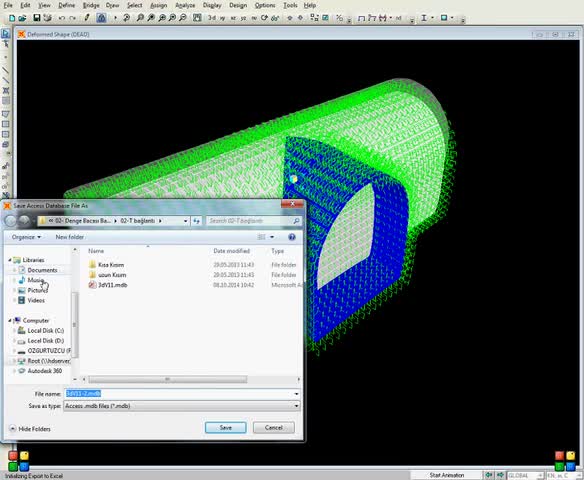Click the Show Deformed Shape icon
584x480 pixels.
tap(372, 18)
